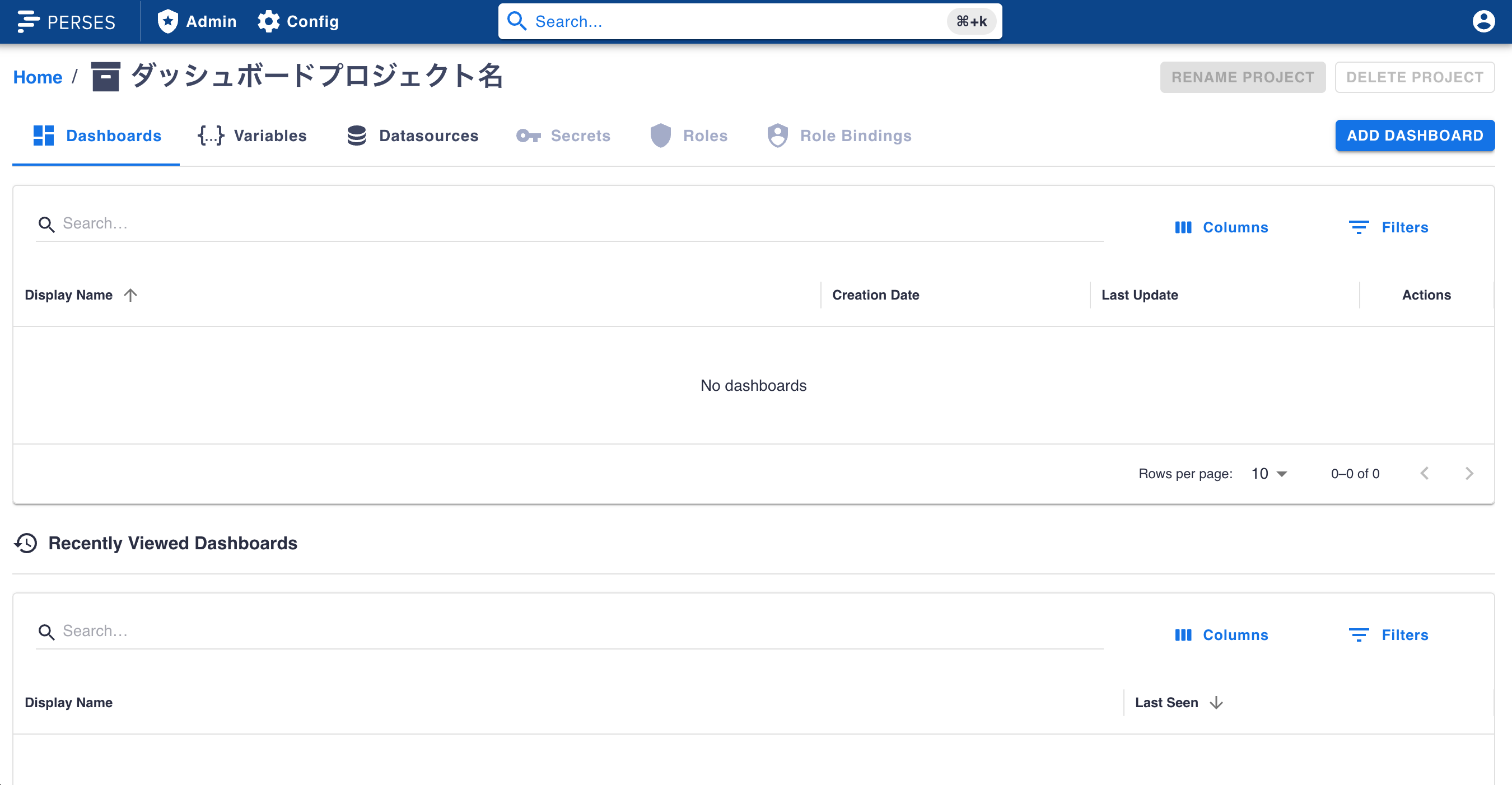The image size is (1512, 785).
Task: Toggle Display Name ascending sort arrow
Action: point(130,295)
